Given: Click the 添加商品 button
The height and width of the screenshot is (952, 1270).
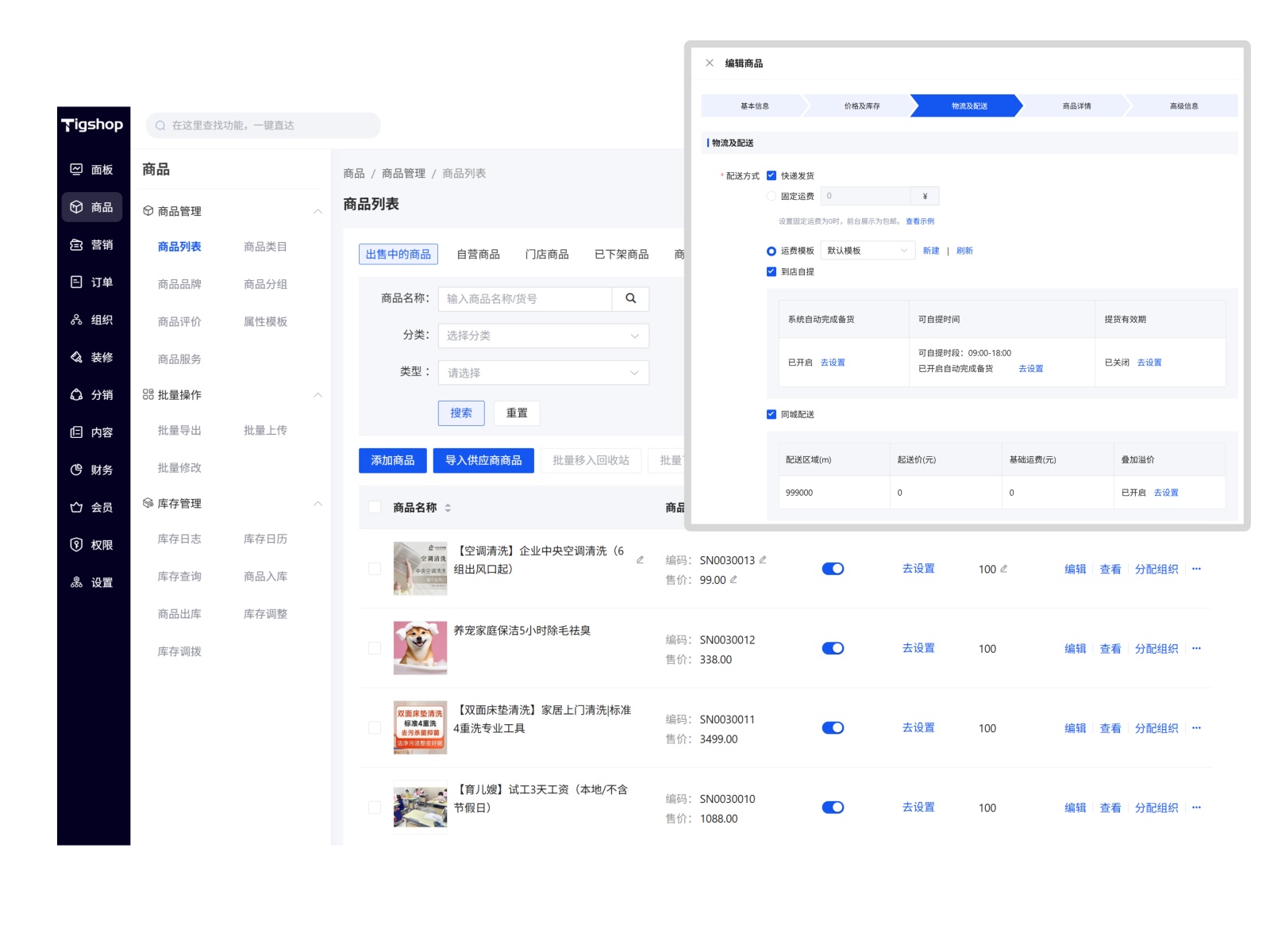Looking at the screenshot, I should 393,461.
